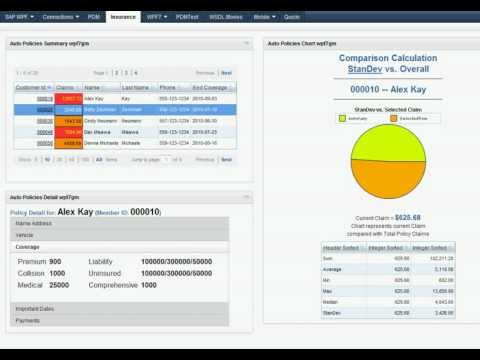Open the SAP WPF dropdown menu

19,17
